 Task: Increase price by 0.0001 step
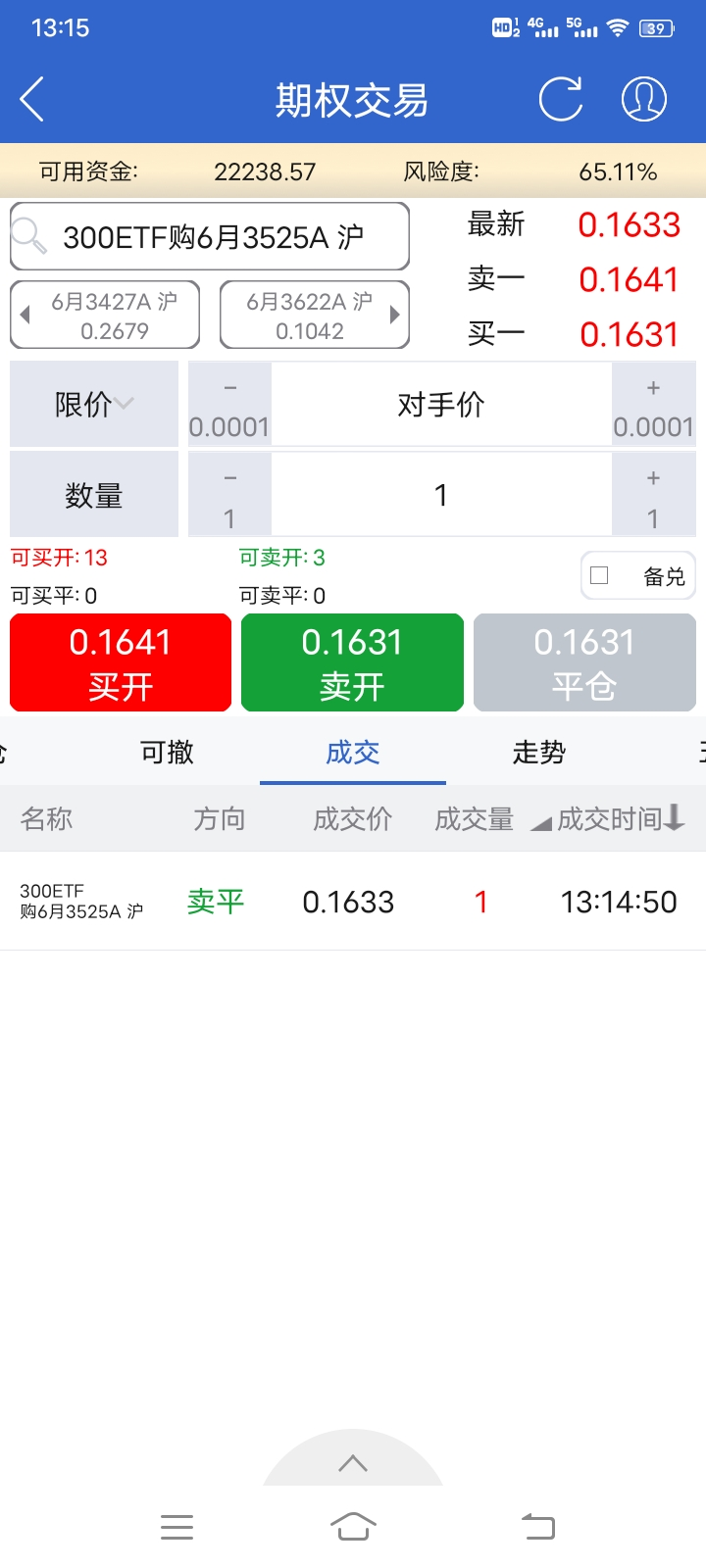(x=653, y=405)
